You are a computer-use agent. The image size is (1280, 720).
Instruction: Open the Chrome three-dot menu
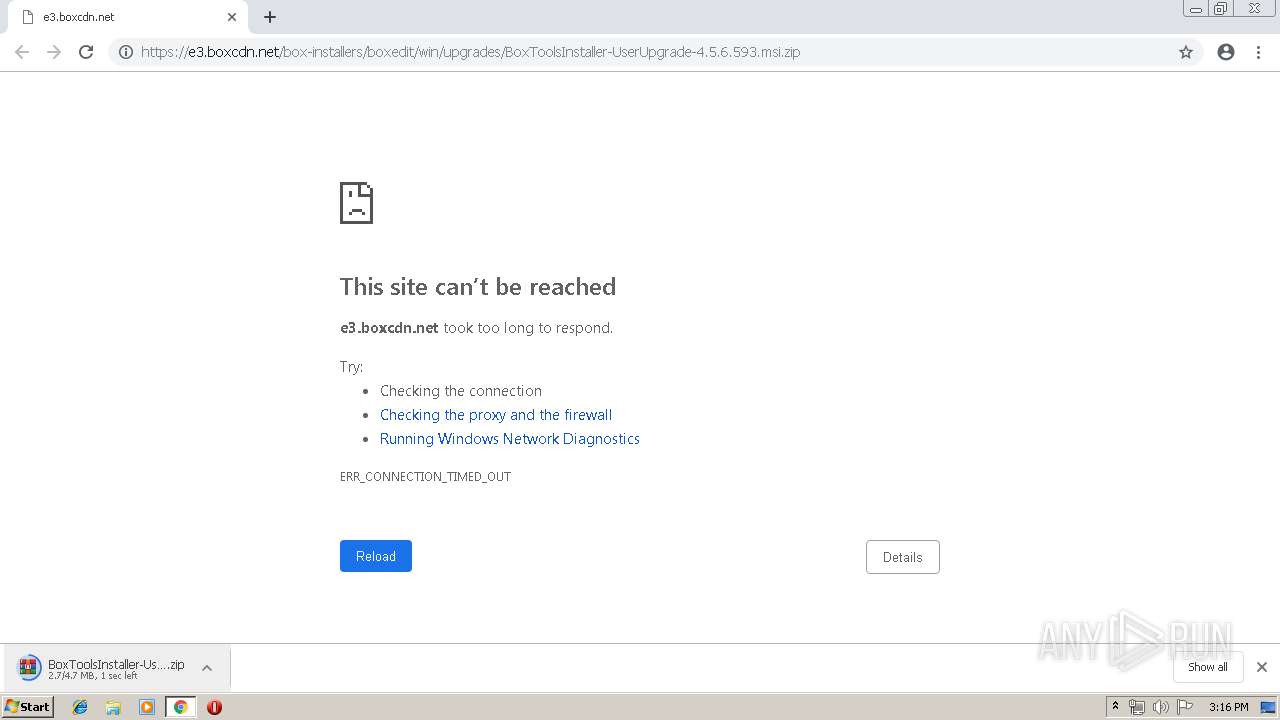[x=1258, y=52]
